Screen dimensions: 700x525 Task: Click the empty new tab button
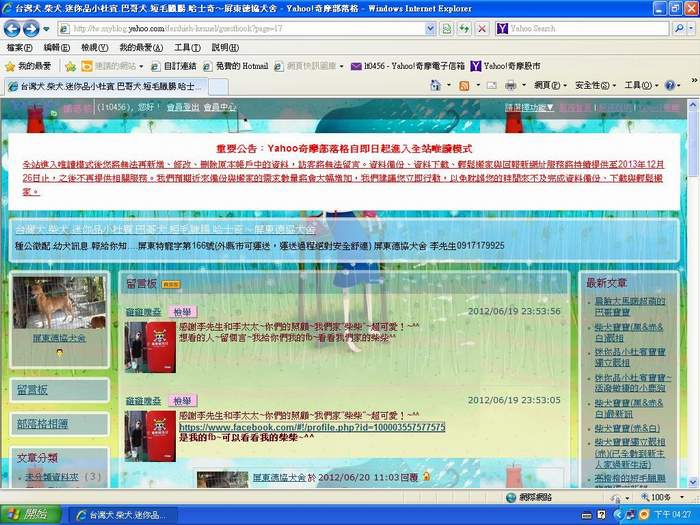pyautogui.click(x=219, y=87)
